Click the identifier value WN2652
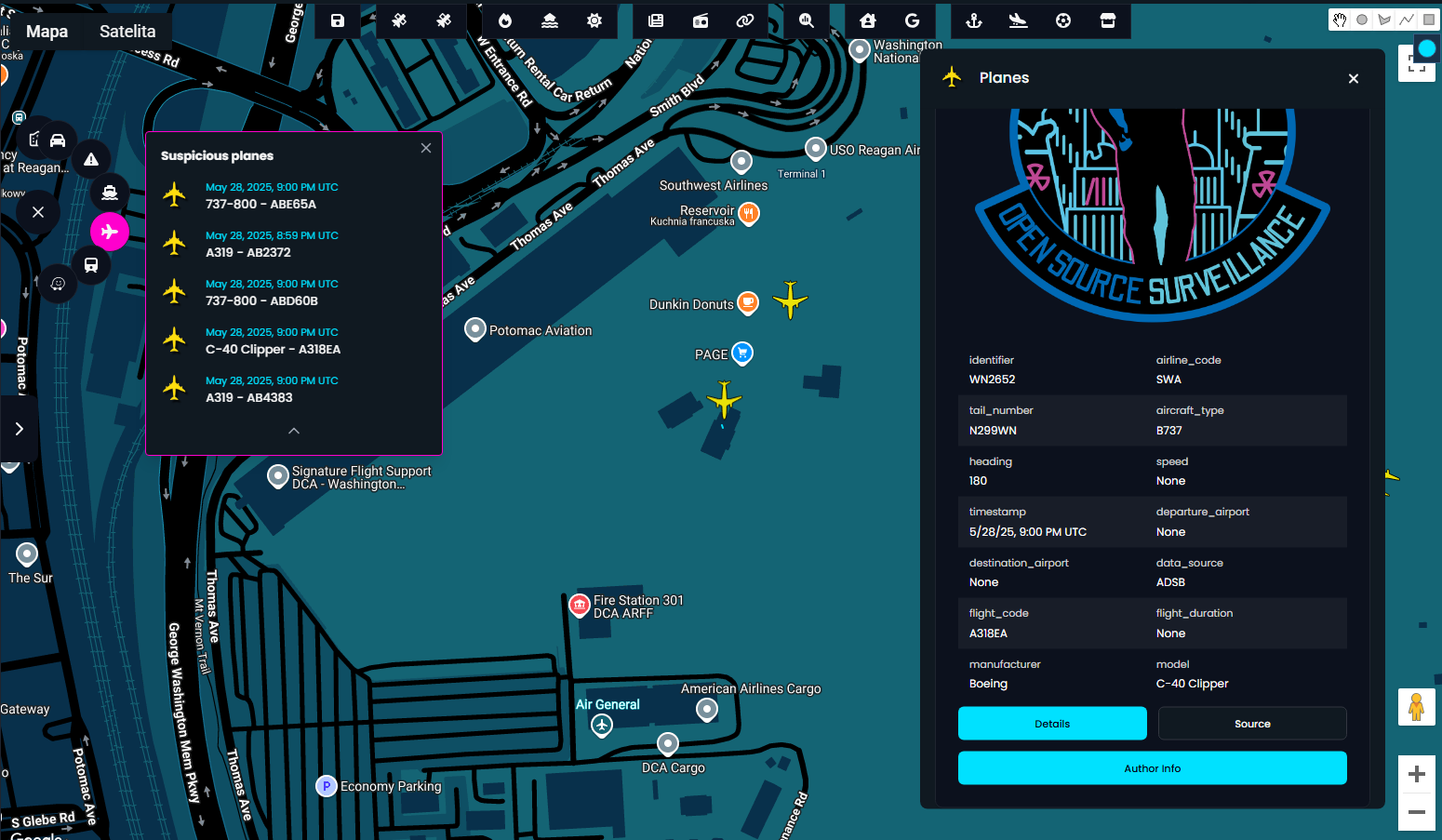 [992, 380]
